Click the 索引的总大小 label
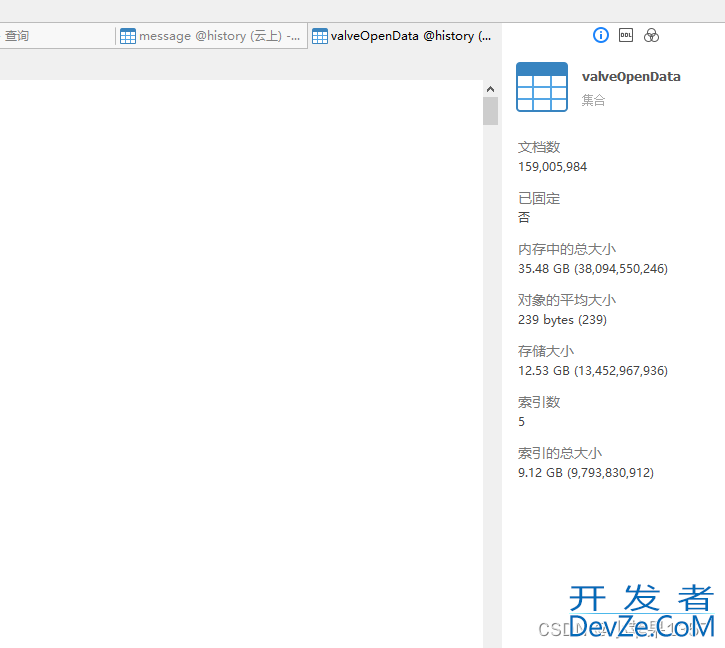Screen dimensions: 725x648 (x=560, y=453)
